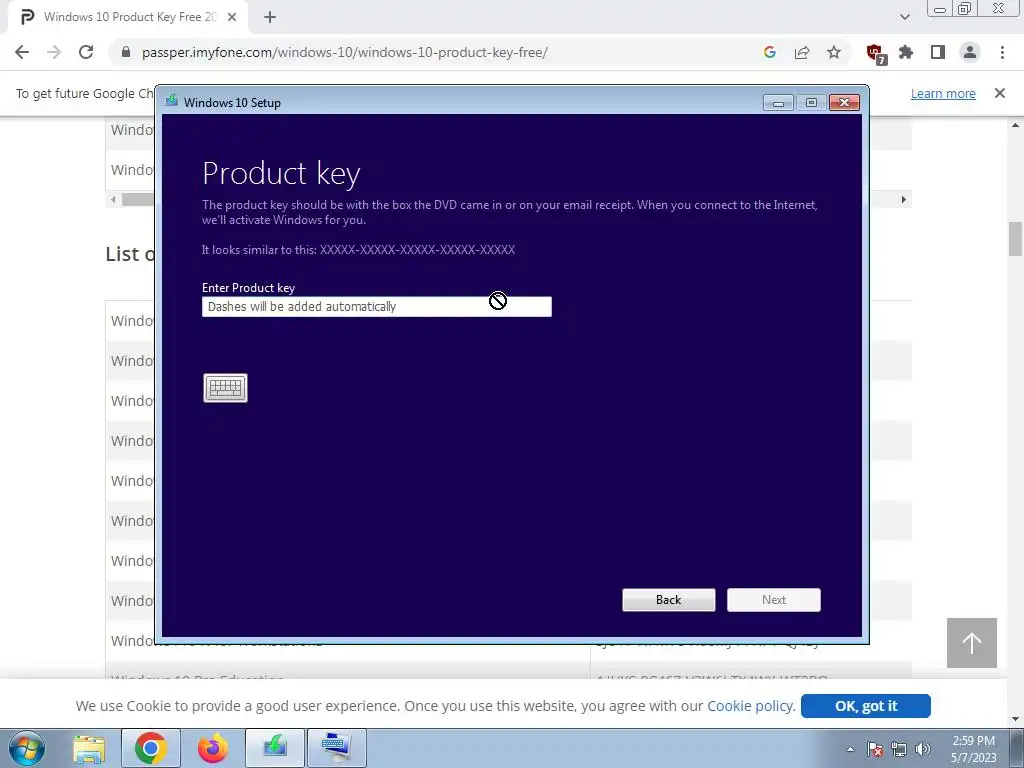Viewport: 1024px width, 768px height.
Task: Click the share page icon
Action: click(x=802, y=52)
